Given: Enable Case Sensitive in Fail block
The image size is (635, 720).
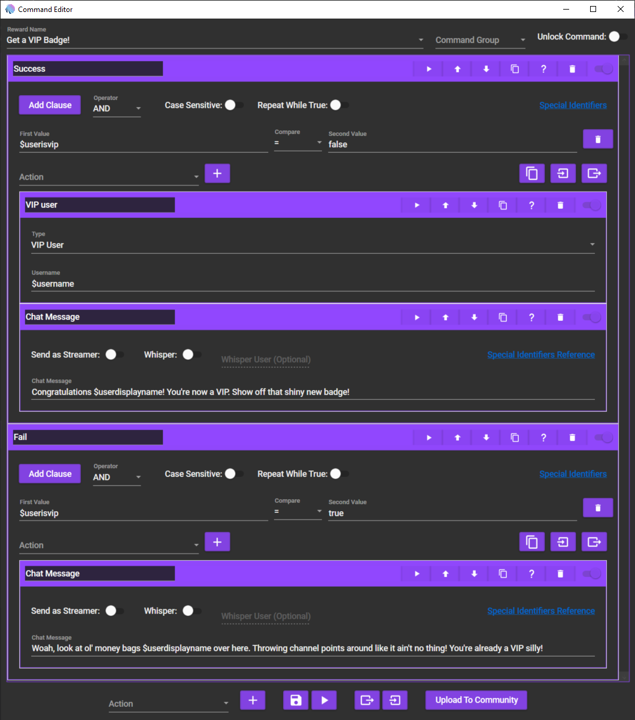Looking at the screenshot, I should click(234, 474).
